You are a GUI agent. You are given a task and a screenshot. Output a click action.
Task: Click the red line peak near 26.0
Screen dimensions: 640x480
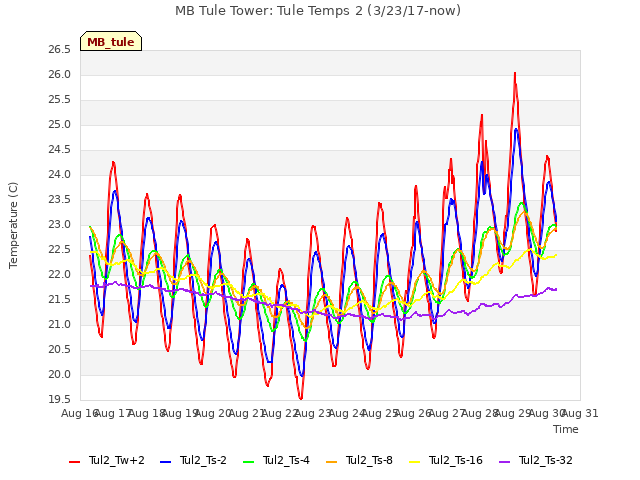click(x=515, y=73)
